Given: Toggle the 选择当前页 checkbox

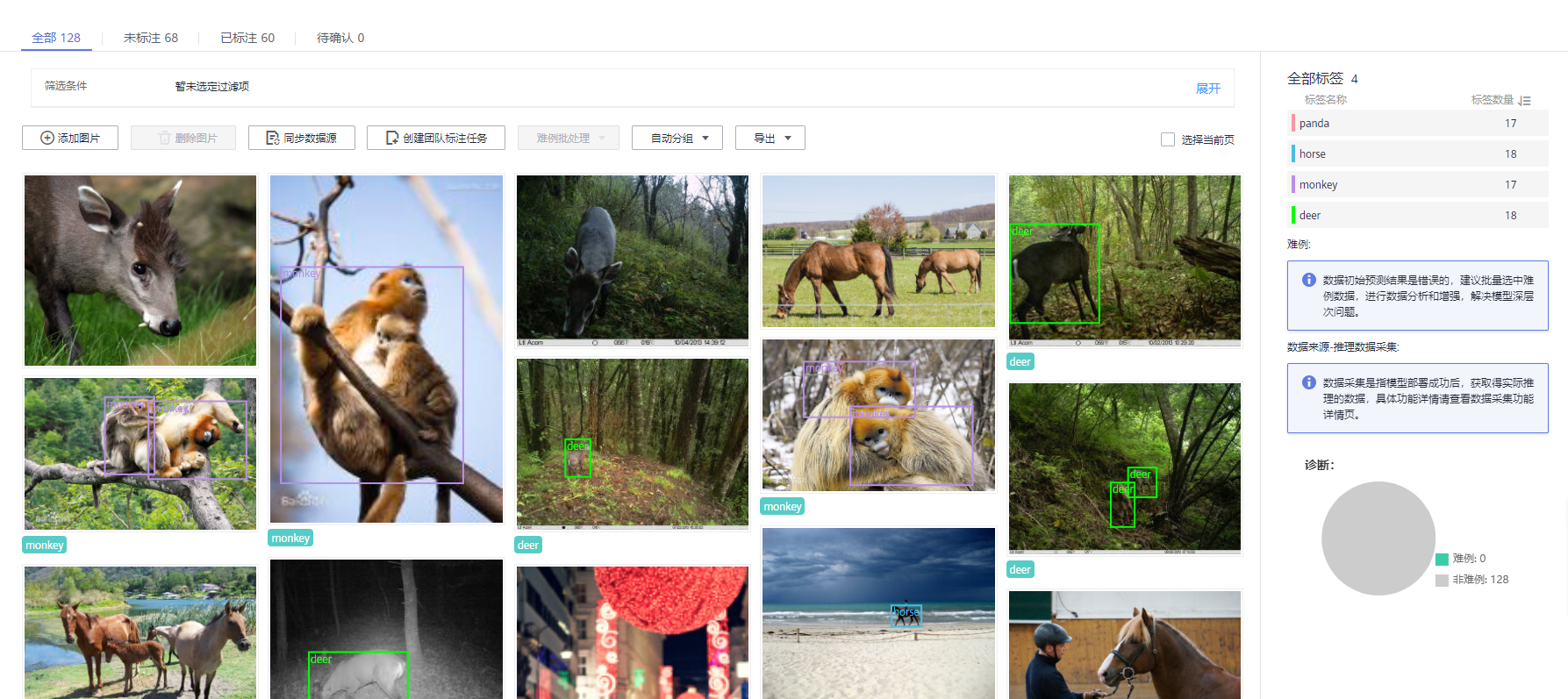Looking at the screenshot, I should click(x=1168, y=139).
